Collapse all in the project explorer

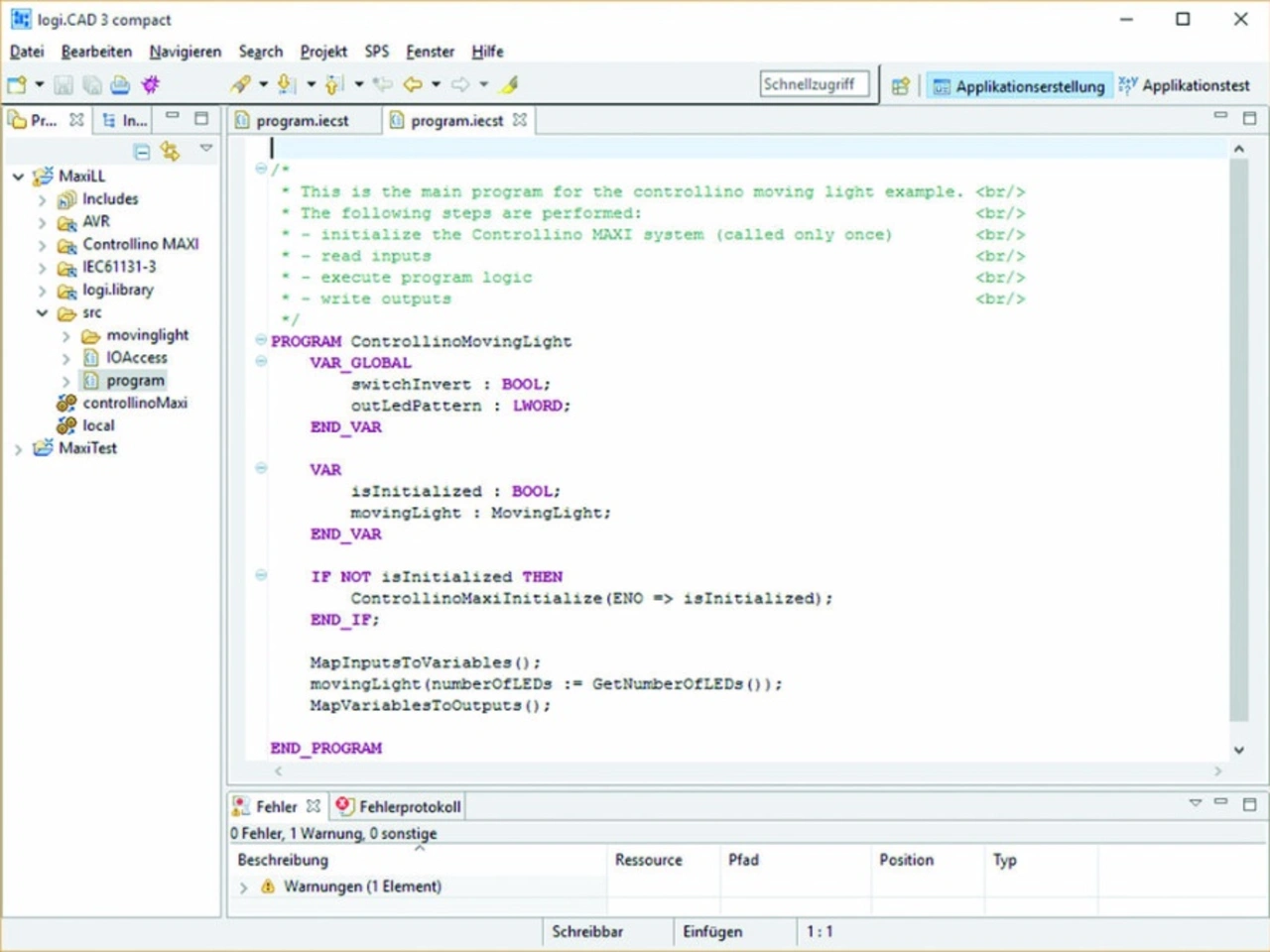click(x=142, y=152)
